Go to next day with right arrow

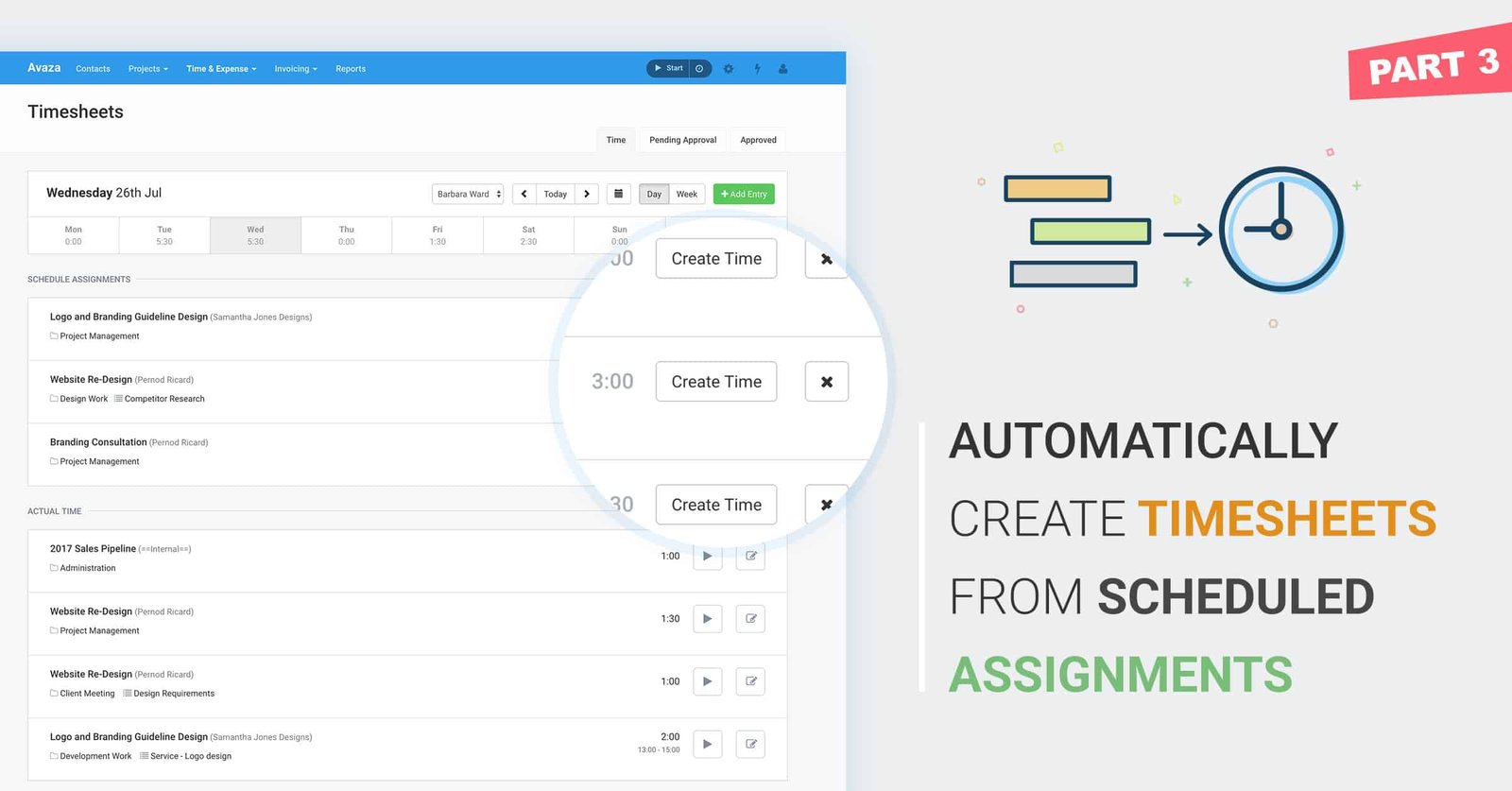(x=587, y=194)
